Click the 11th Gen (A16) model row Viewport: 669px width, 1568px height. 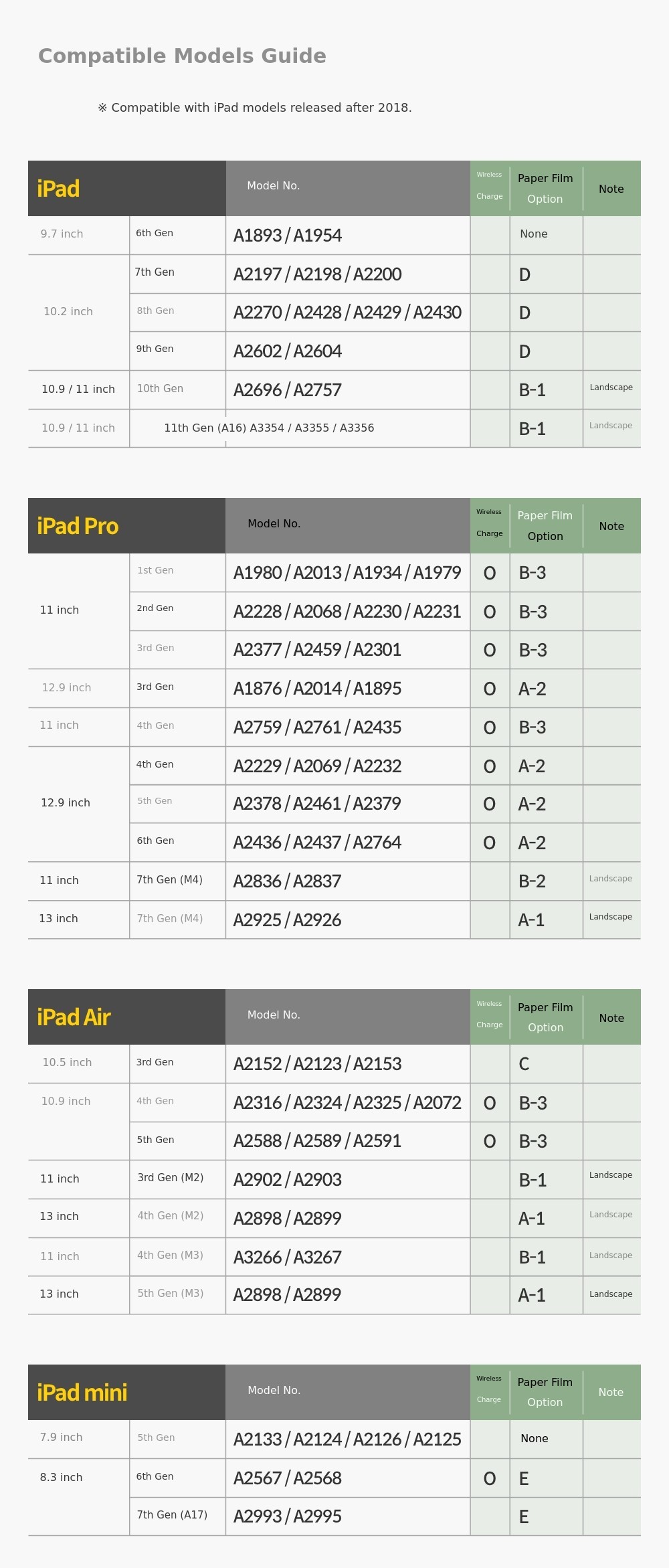tap(269, 428)
